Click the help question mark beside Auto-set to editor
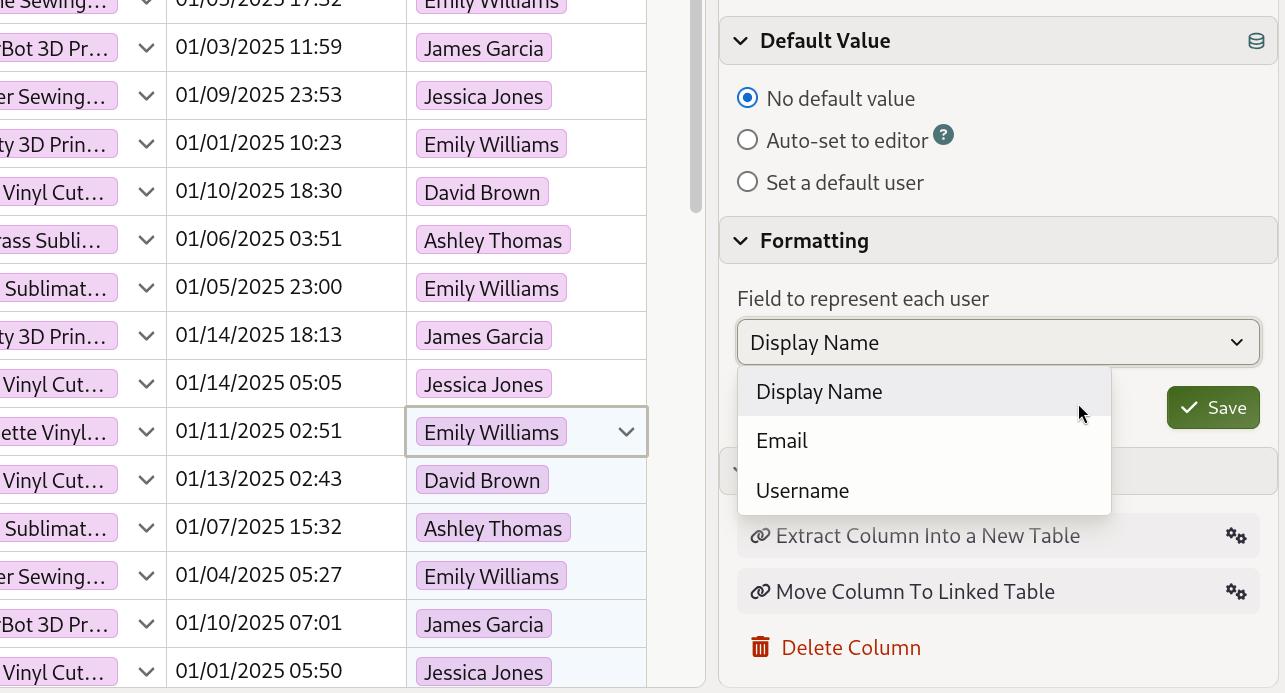 click(943, 134)
